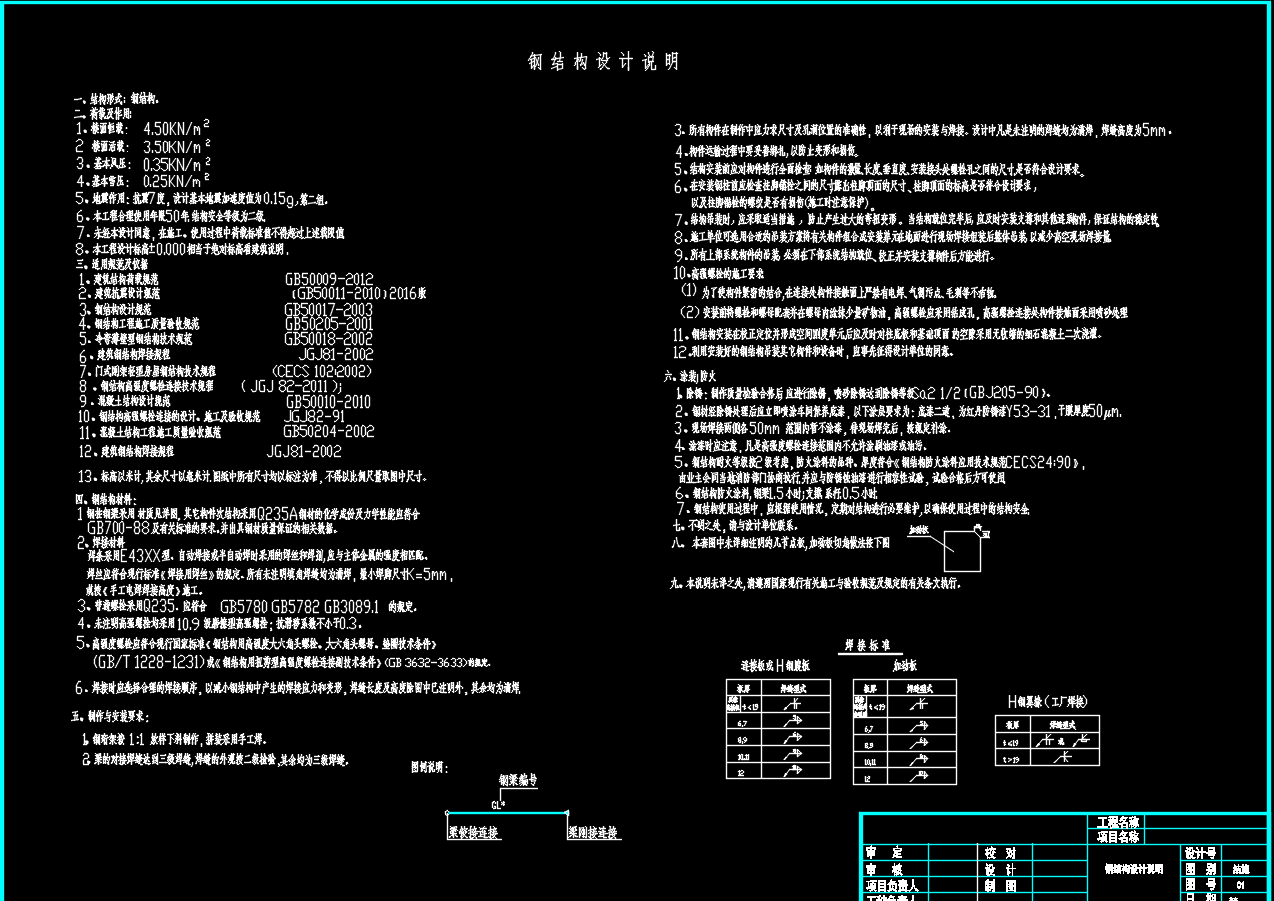Image resolution: width=1274 pixels, height=901 pixels.
Task: Click the 工程名称 cell in title block
Action: 1117,822
